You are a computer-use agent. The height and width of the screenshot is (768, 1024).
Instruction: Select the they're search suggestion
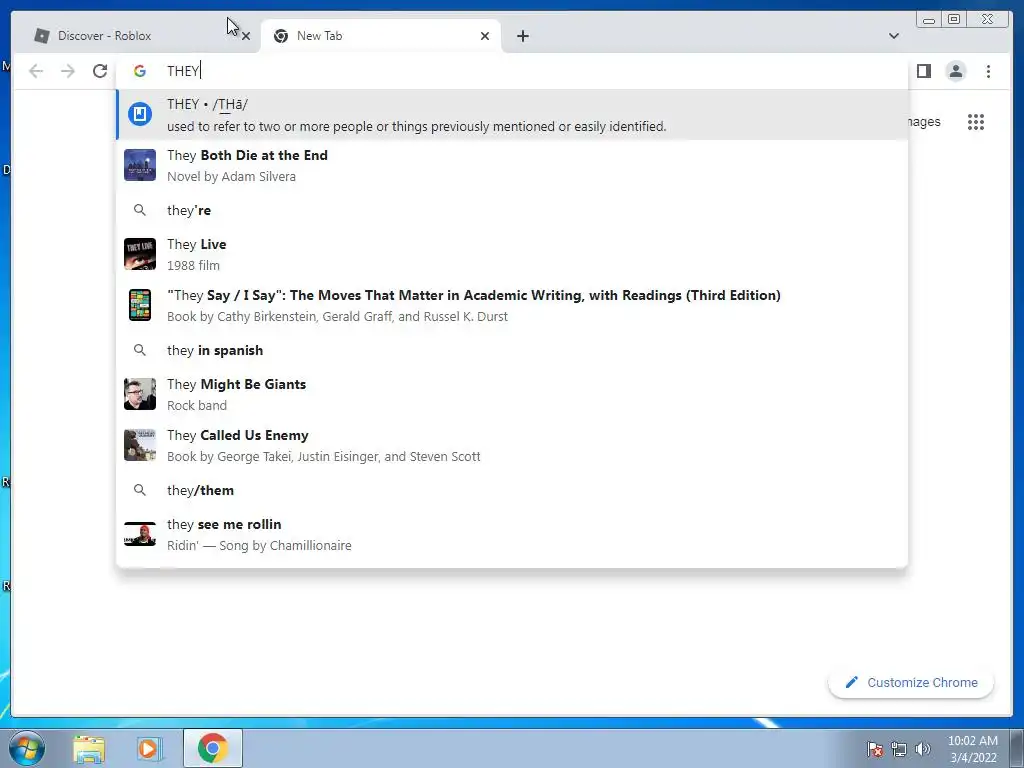[512, 210]
